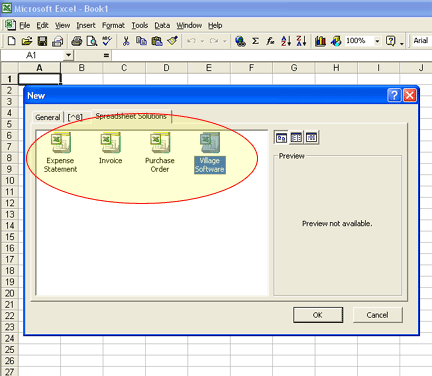The width and height of the screenshot is (432, 376).
Task: Select the Expense Statement template icon
Action: (x=61, y=143)
